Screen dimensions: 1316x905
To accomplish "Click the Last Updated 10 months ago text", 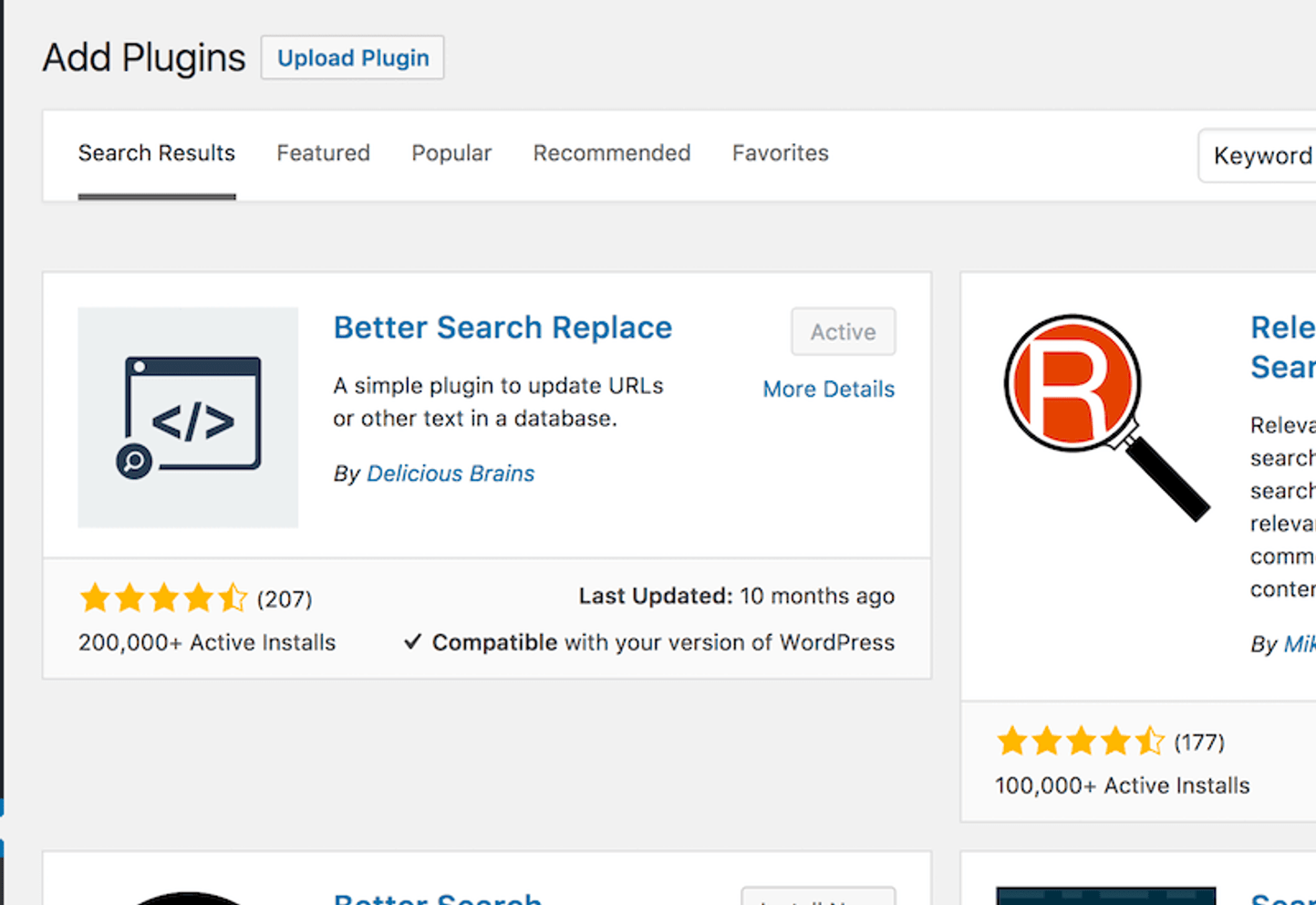I will click(x=737, y=596).
